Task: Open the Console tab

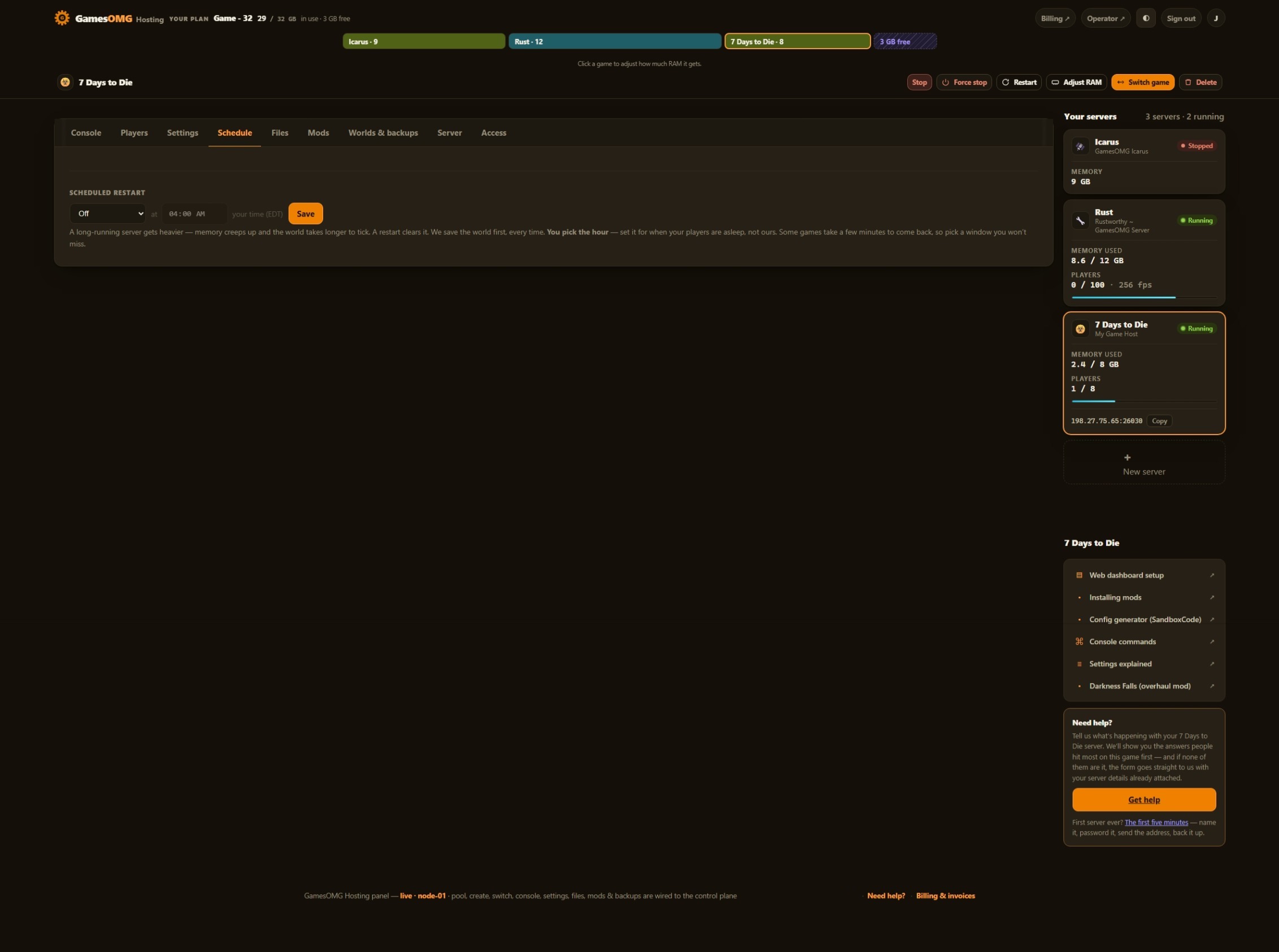Action: 86,133
